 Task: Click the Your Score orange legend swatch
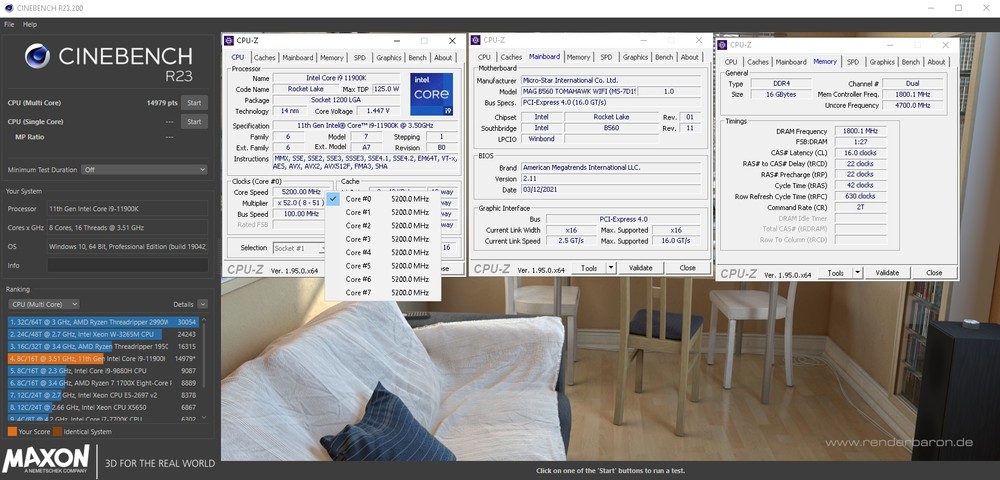point(12,432)
